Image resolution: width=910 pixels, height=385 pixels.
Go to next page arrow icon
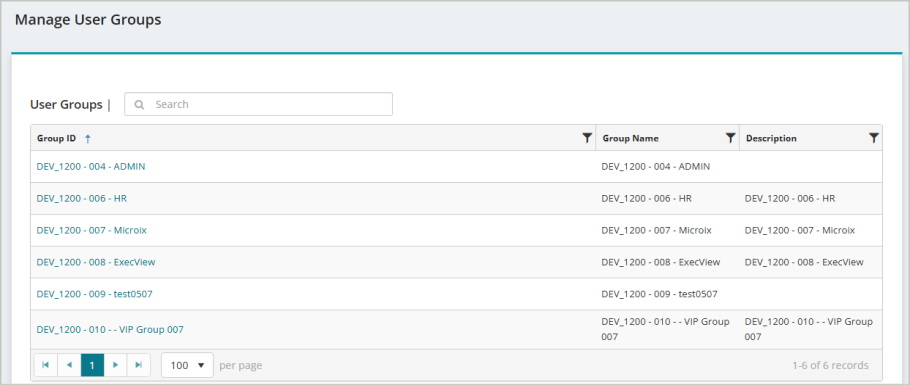pyautogui.click(x=115, y=365)
